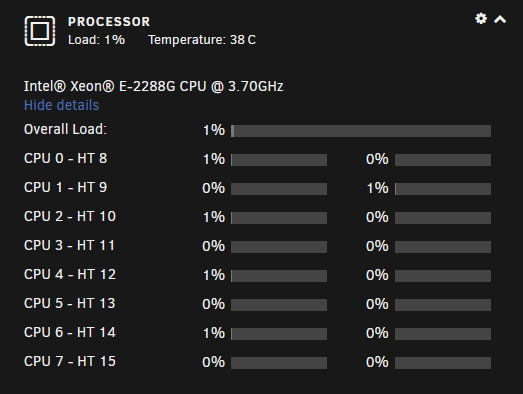Screen dimensions: 523x394
Task: Click the Intel Xeon E-2288G CPU name
Action: pos(153,86)
